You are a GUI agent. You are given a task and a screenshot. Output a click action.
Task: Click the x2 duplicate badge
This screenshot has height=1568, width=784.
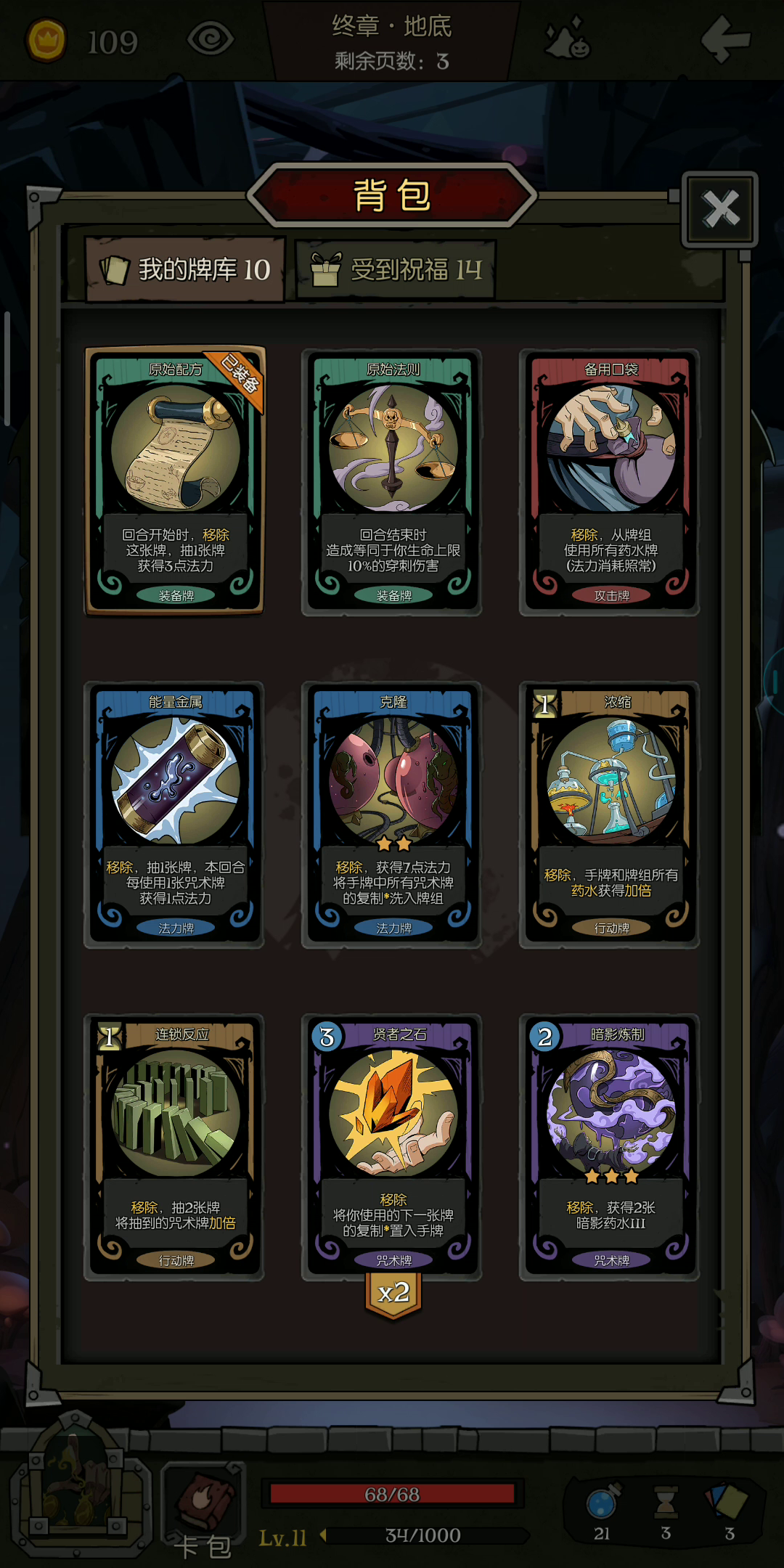tap(393, 1294)
